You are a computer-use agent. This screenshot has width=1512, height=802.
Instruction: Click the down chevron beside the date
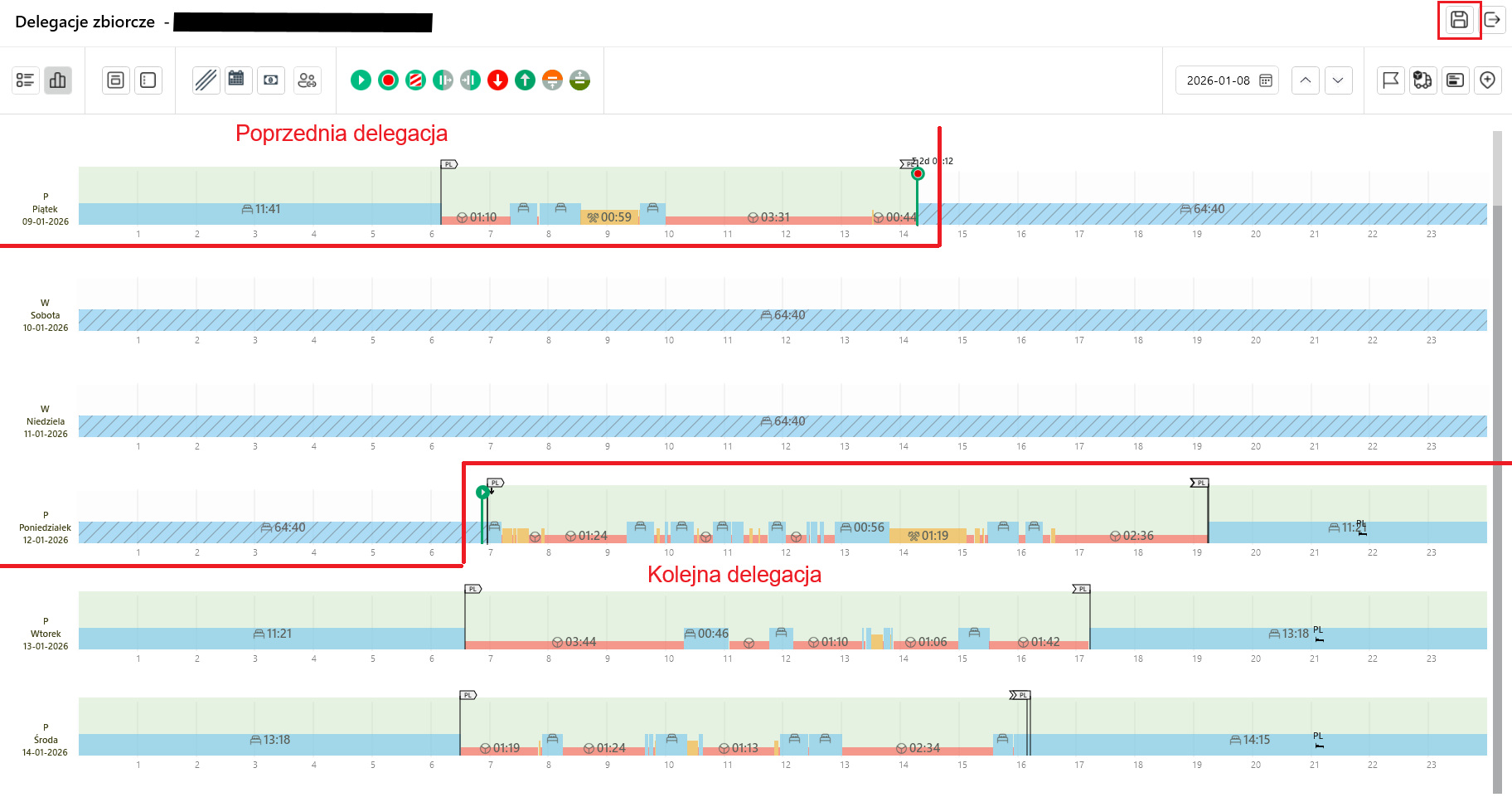1338,80
